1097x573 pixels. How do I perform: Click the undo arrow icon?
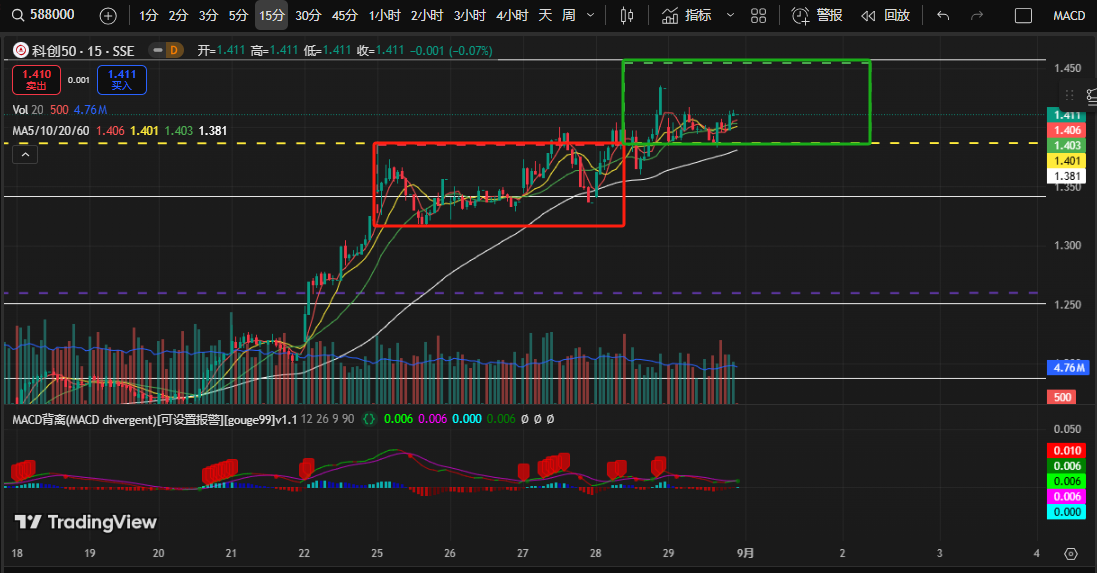(x=943, y=15)
